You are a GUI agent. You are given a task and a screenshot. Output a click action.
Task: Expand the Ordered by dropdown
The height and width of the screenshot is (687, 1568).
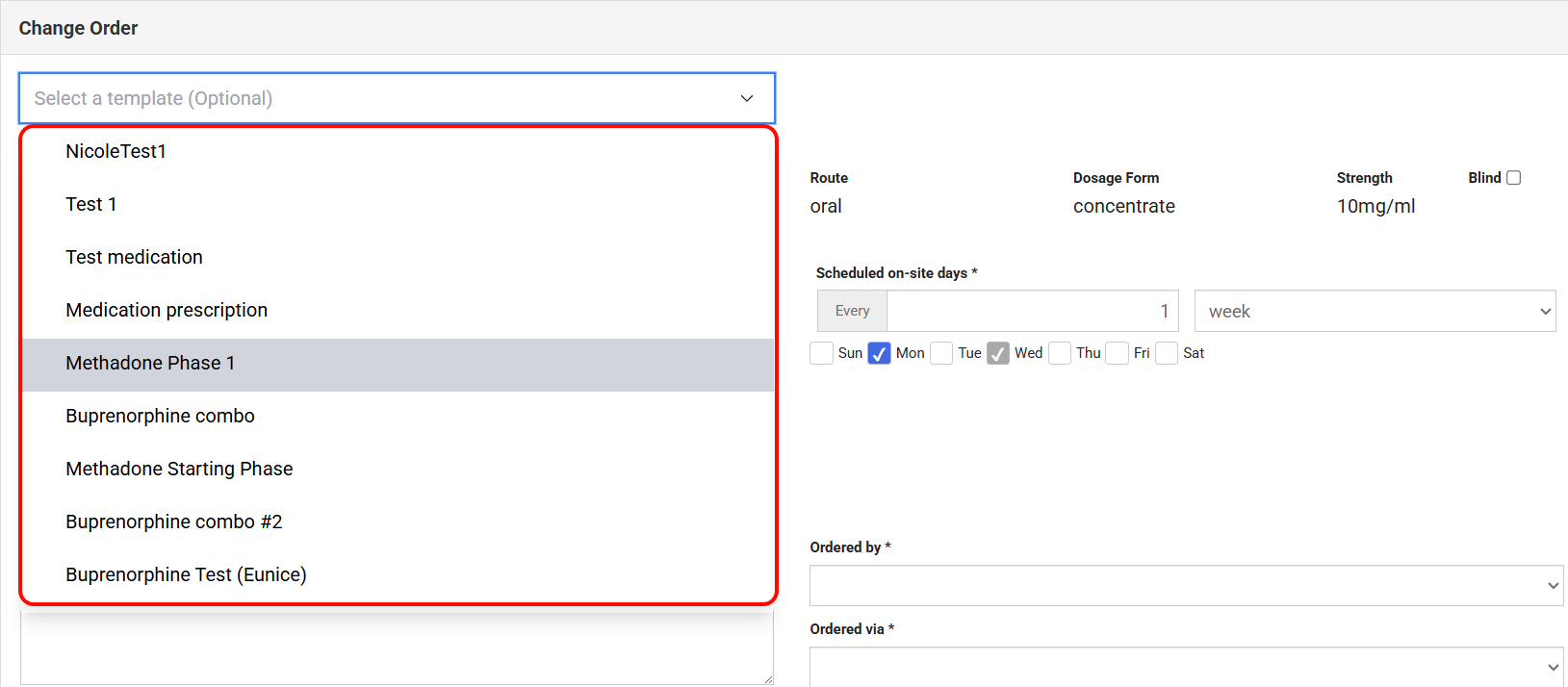click(1186, 585)
